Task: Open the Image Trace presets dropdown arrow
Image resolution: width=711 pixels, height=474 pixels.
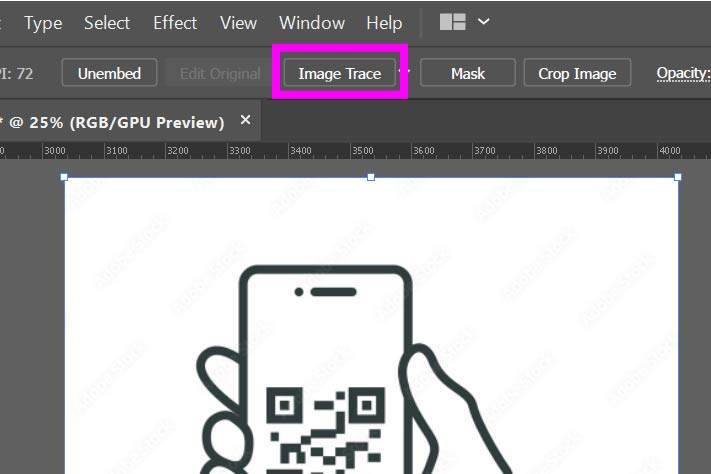Action: 404,71
